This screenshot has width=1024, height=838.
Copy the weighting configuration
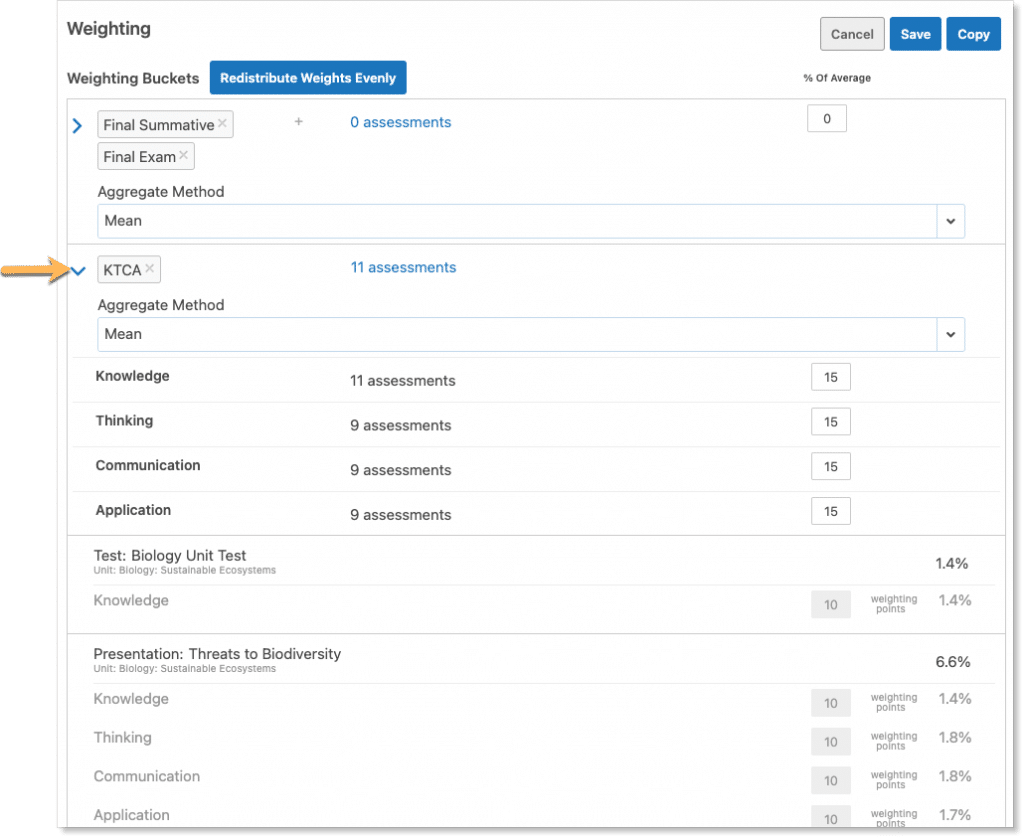coord(973,34)
